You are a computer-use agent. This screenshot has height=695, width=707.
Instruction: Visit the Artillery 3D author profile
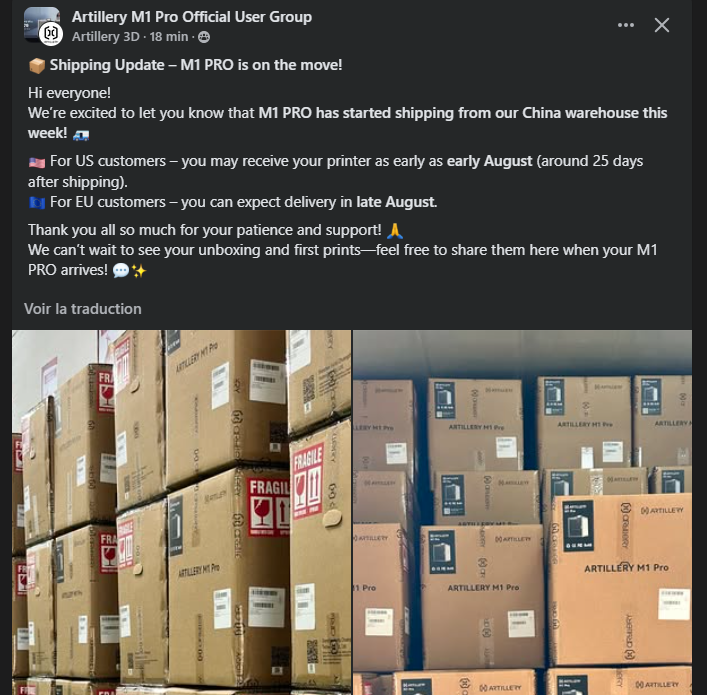[106, 37]
